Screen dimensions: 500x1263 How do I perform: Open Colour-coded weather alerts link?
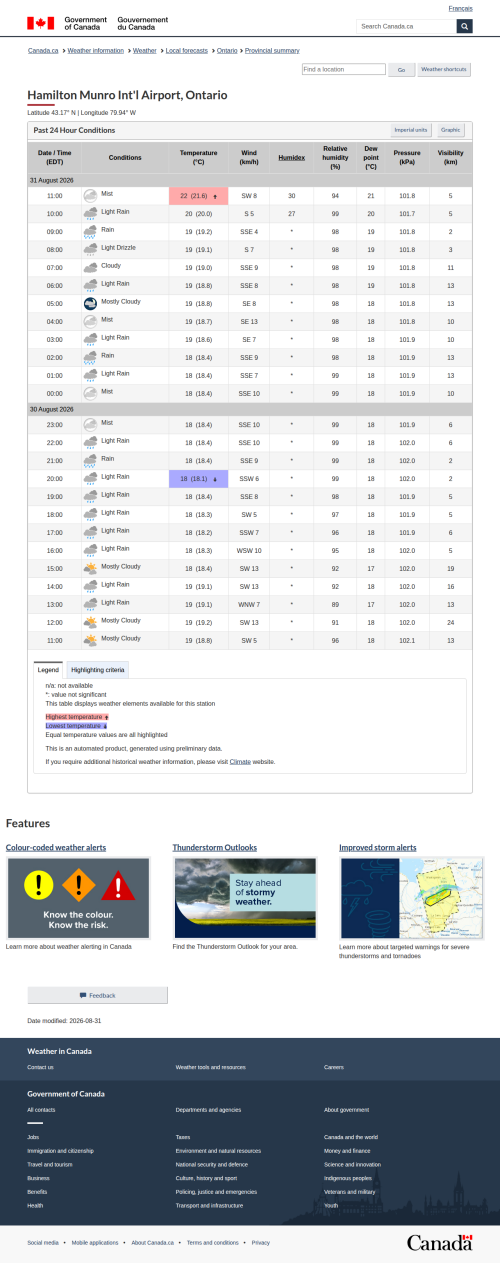tap(56, 847)
